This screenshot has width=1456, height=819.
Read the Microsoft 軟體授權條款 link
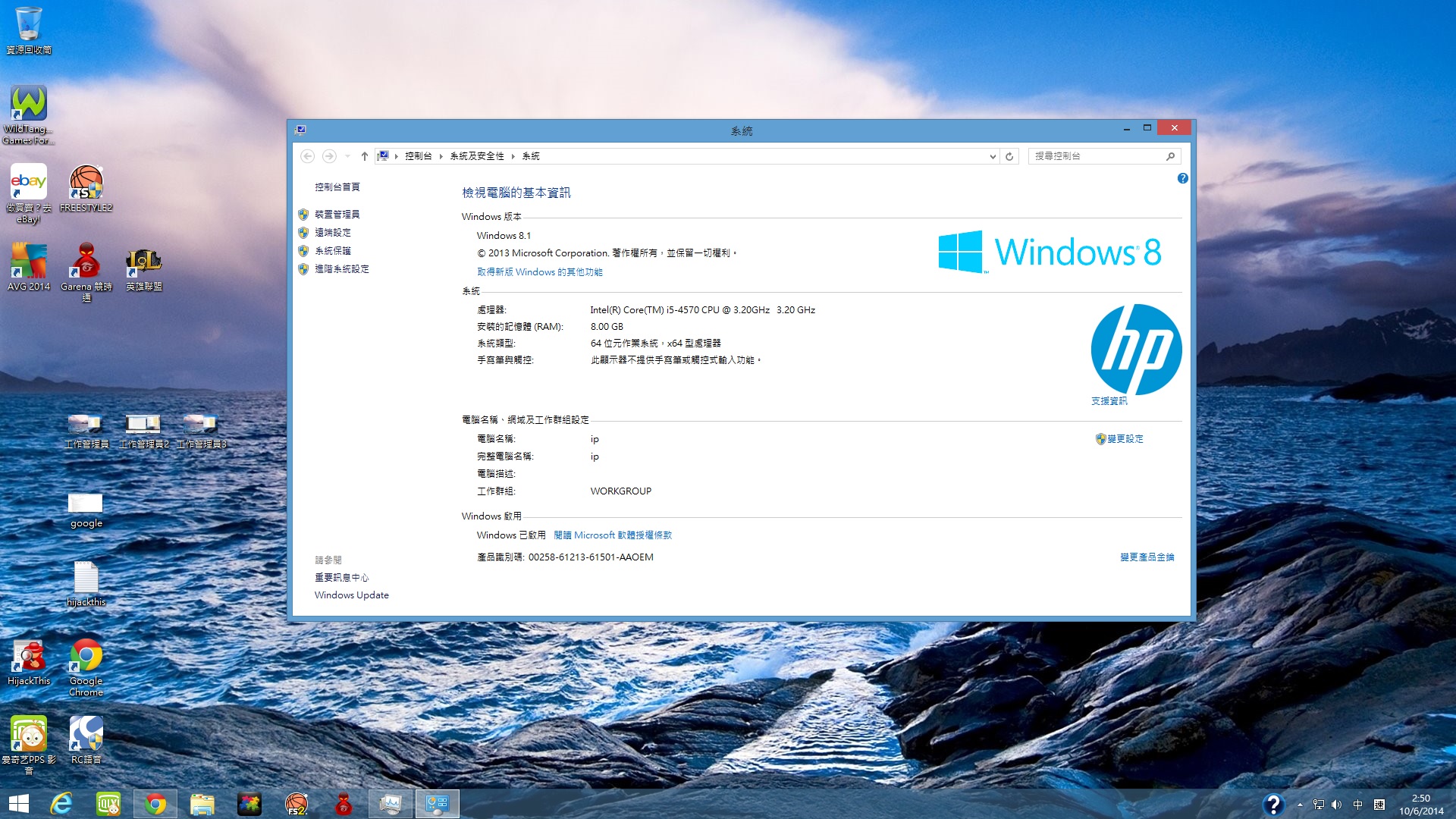[613, 535]
